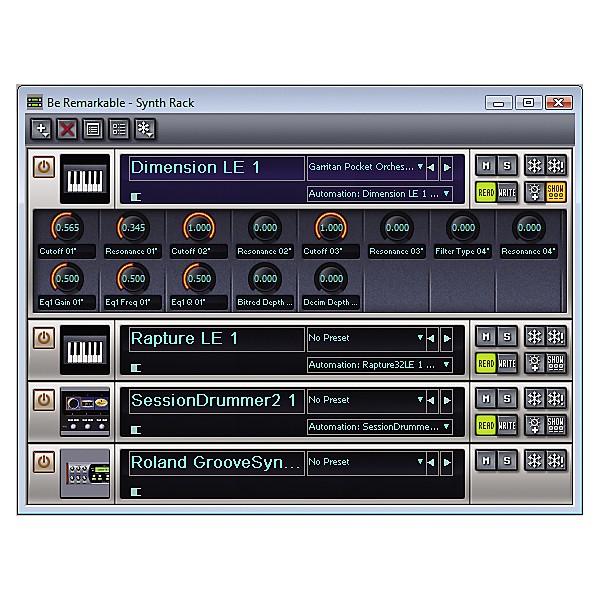600x600 pixels.
Task: Open the SessionDrummer2 1 instrument thumbnail
Action: pyautogui.click(x=85, y=412)
